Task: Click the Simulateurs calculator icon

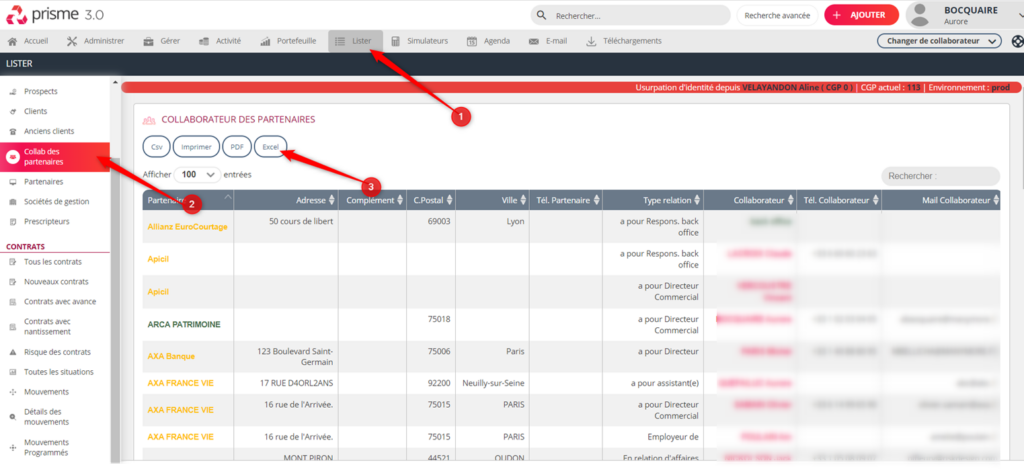Action: click(396, 41)
